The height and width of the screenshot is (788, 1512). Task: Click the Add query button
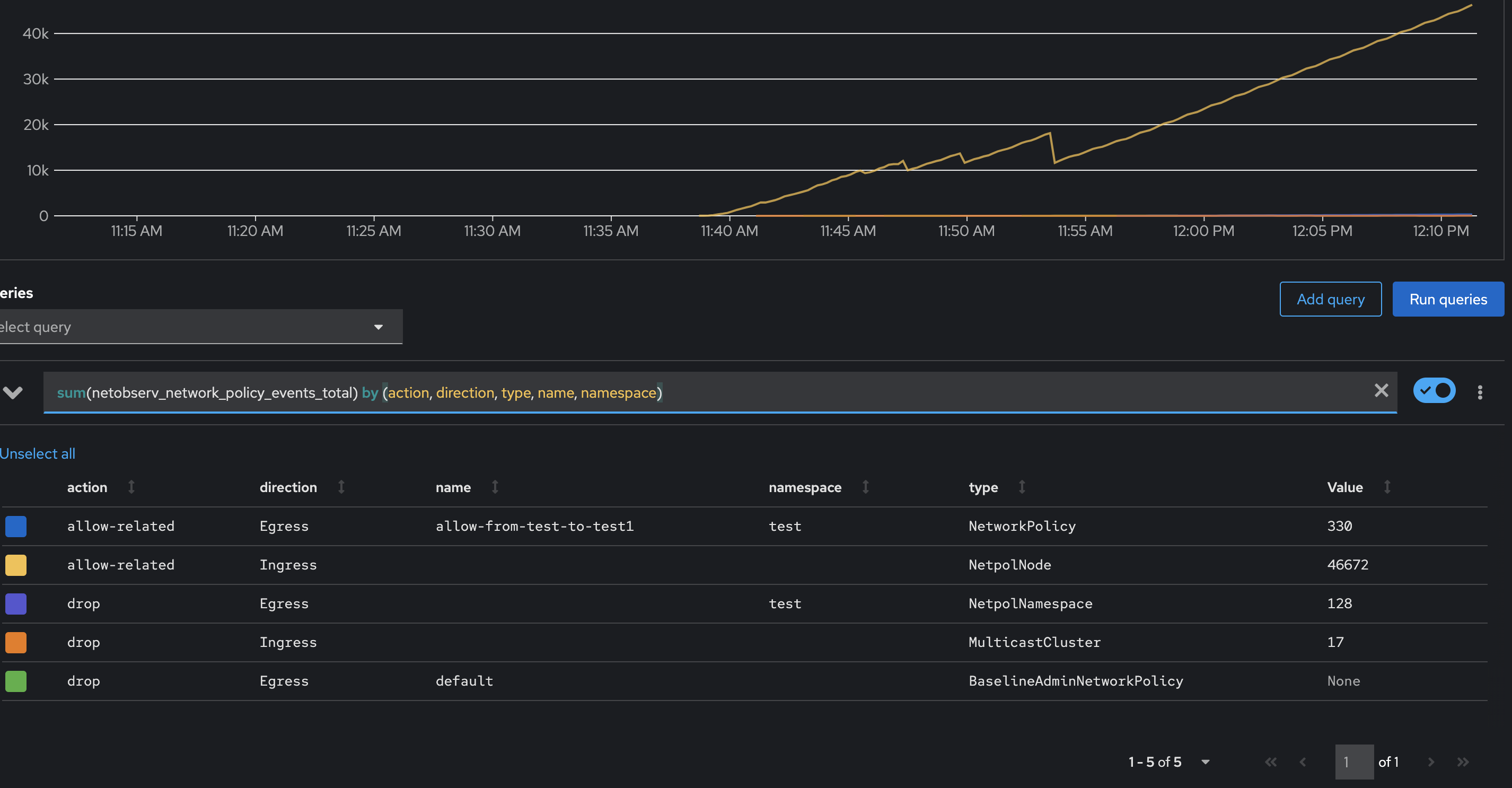pyautogui.click(x=1330, y=299)
